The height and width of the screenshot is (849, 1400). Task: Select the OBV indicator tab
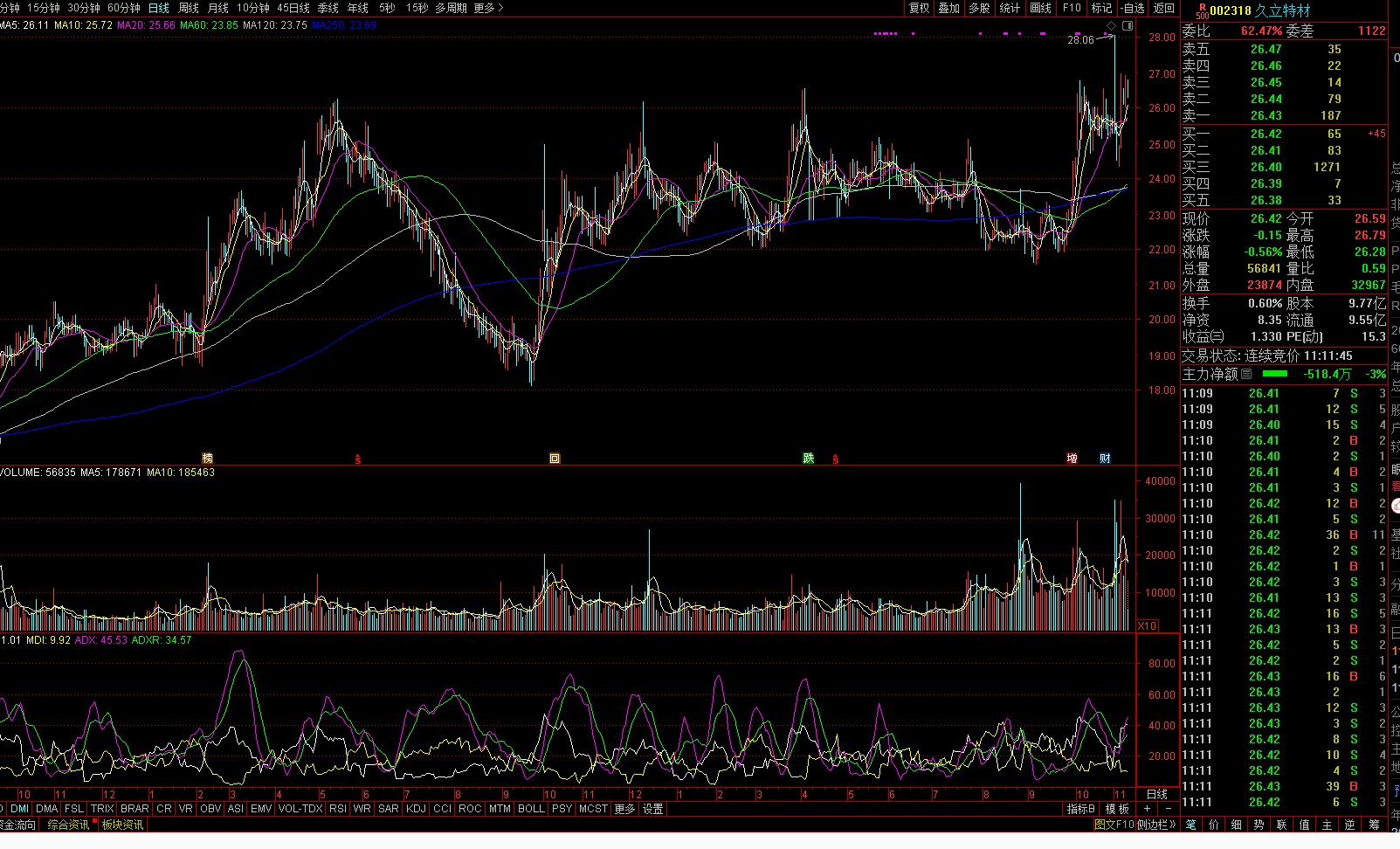210,809
